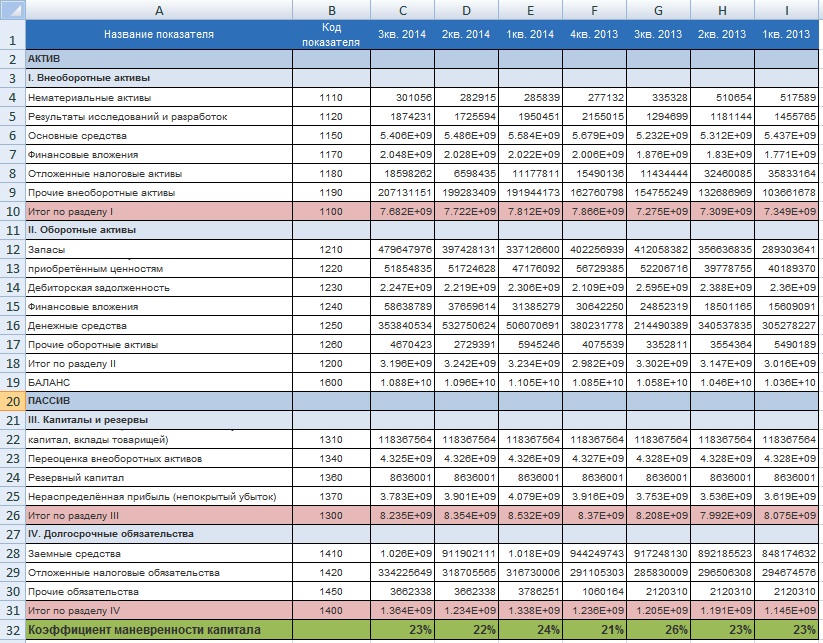Click the 26% value in the bottom row
Image resolution: width=823 pixels, height=643 pixels.
tap(658, 630)
